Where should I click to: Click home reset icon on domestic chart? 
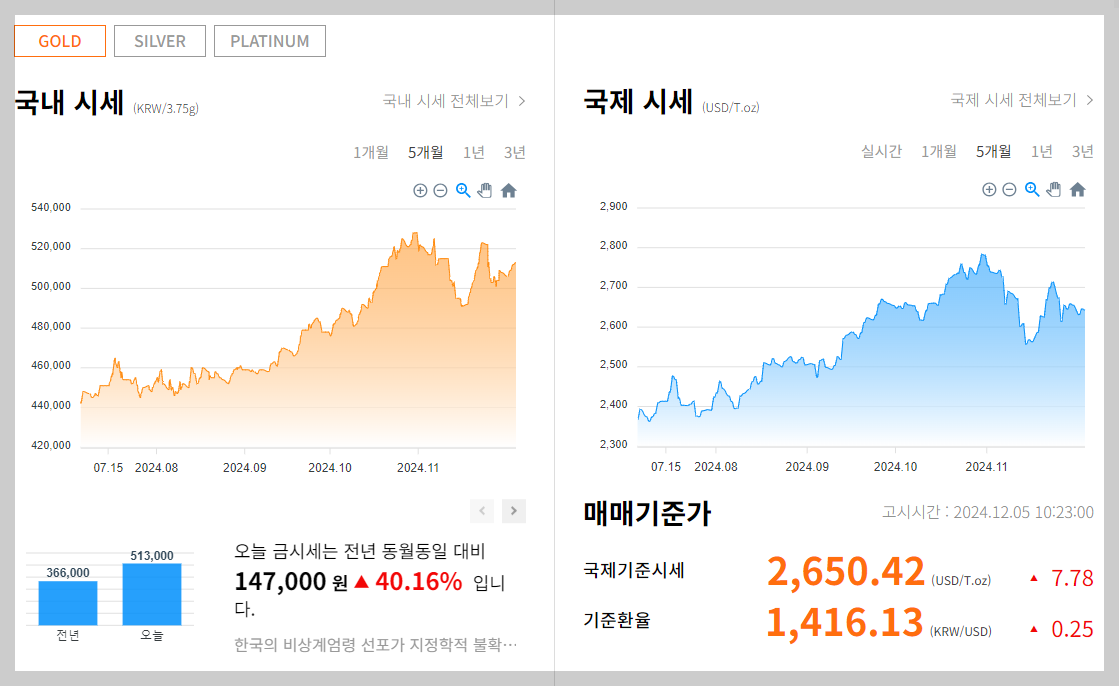pyautogui.click(x=509, y=190)
